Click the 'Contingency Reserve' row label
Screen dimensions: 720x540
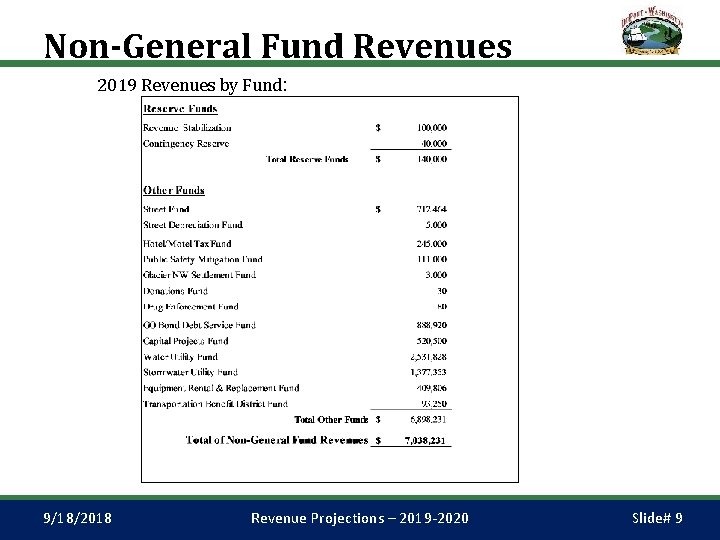pyautogui.click(x=186, y=144)
